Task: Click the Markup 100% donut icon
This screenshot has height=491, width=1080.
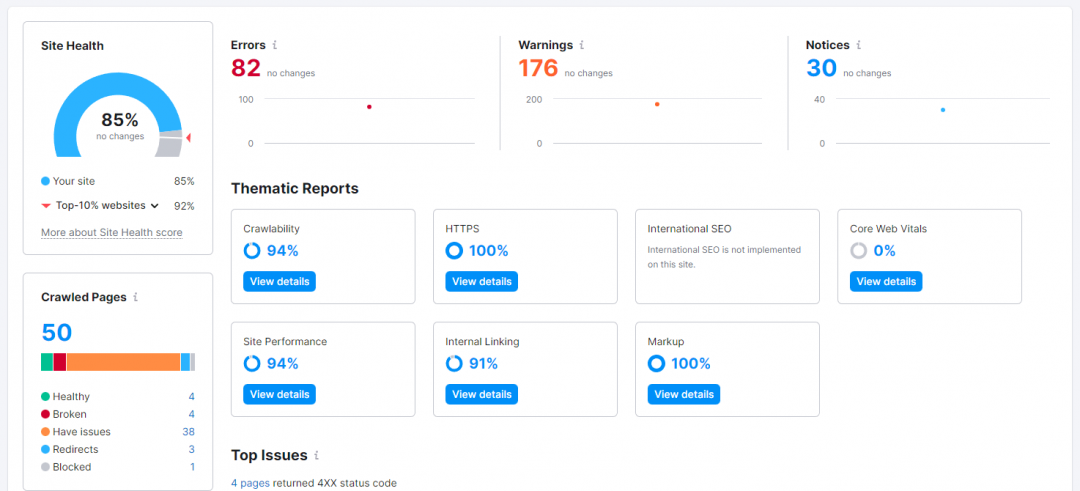Action: tap(656, 363)
